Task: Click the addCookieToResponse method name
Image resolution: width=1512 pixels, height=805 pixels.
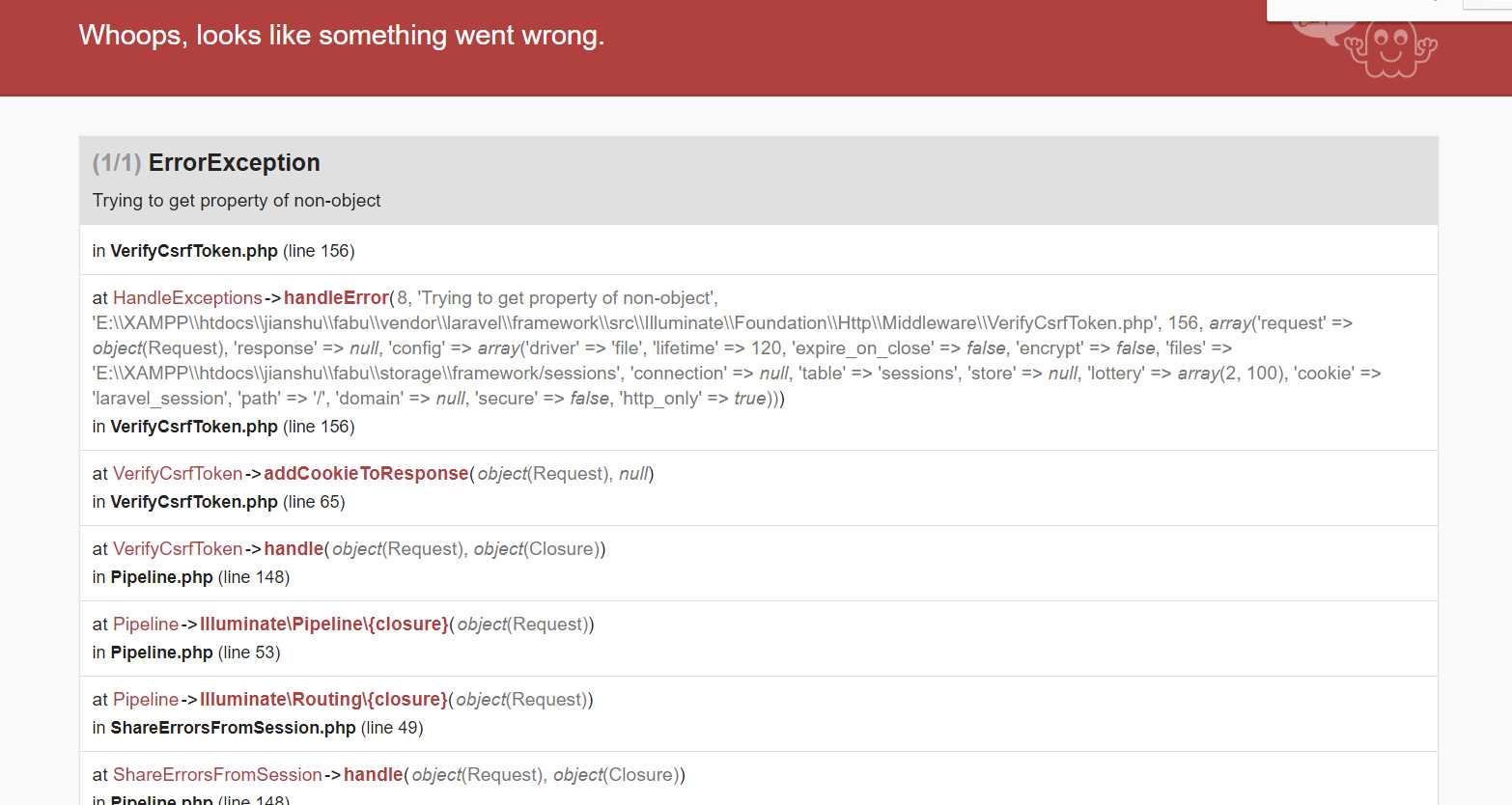Action: (366, 474)
